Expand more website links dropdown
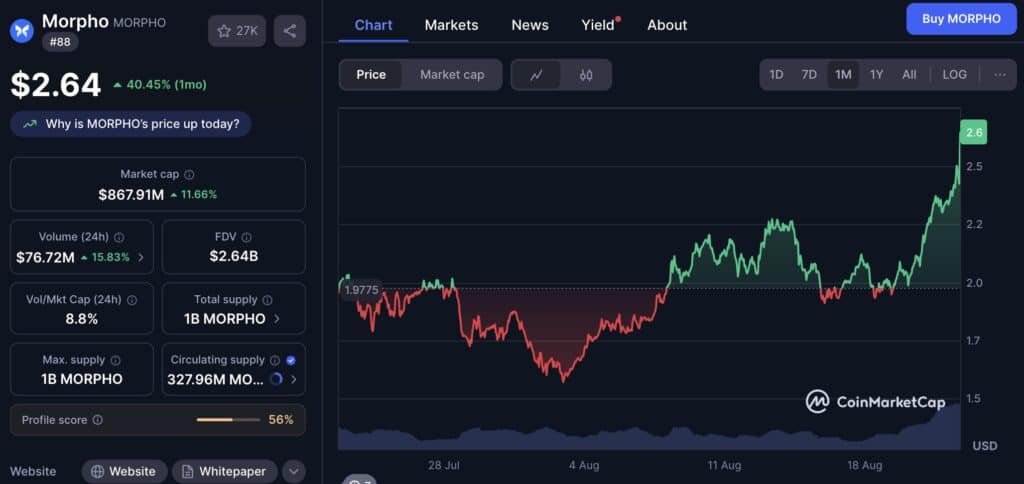Screen dimensions: 1024x484 point(294,472)
